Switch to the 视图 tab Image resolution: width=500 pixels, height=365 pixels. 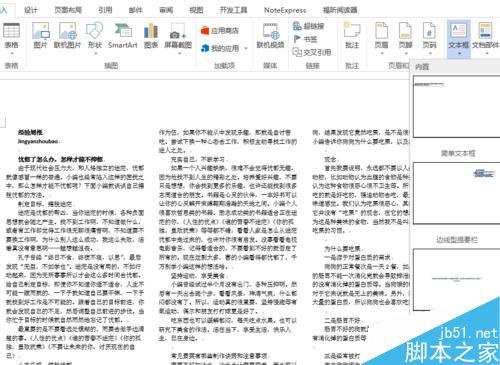196,10
